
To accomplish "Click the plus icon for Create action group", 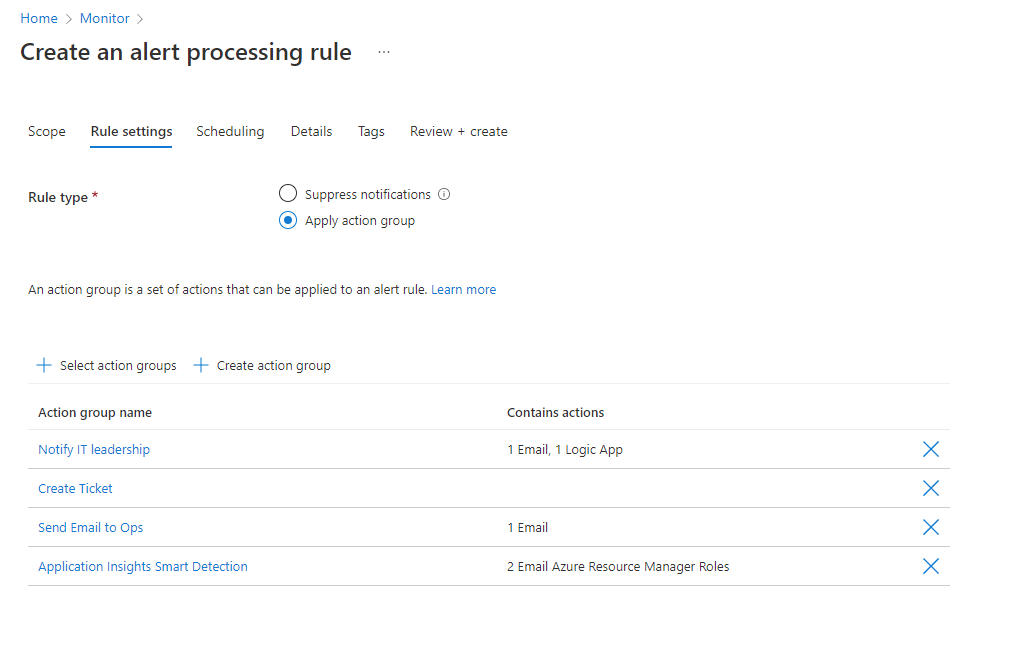I will [201, 365].
